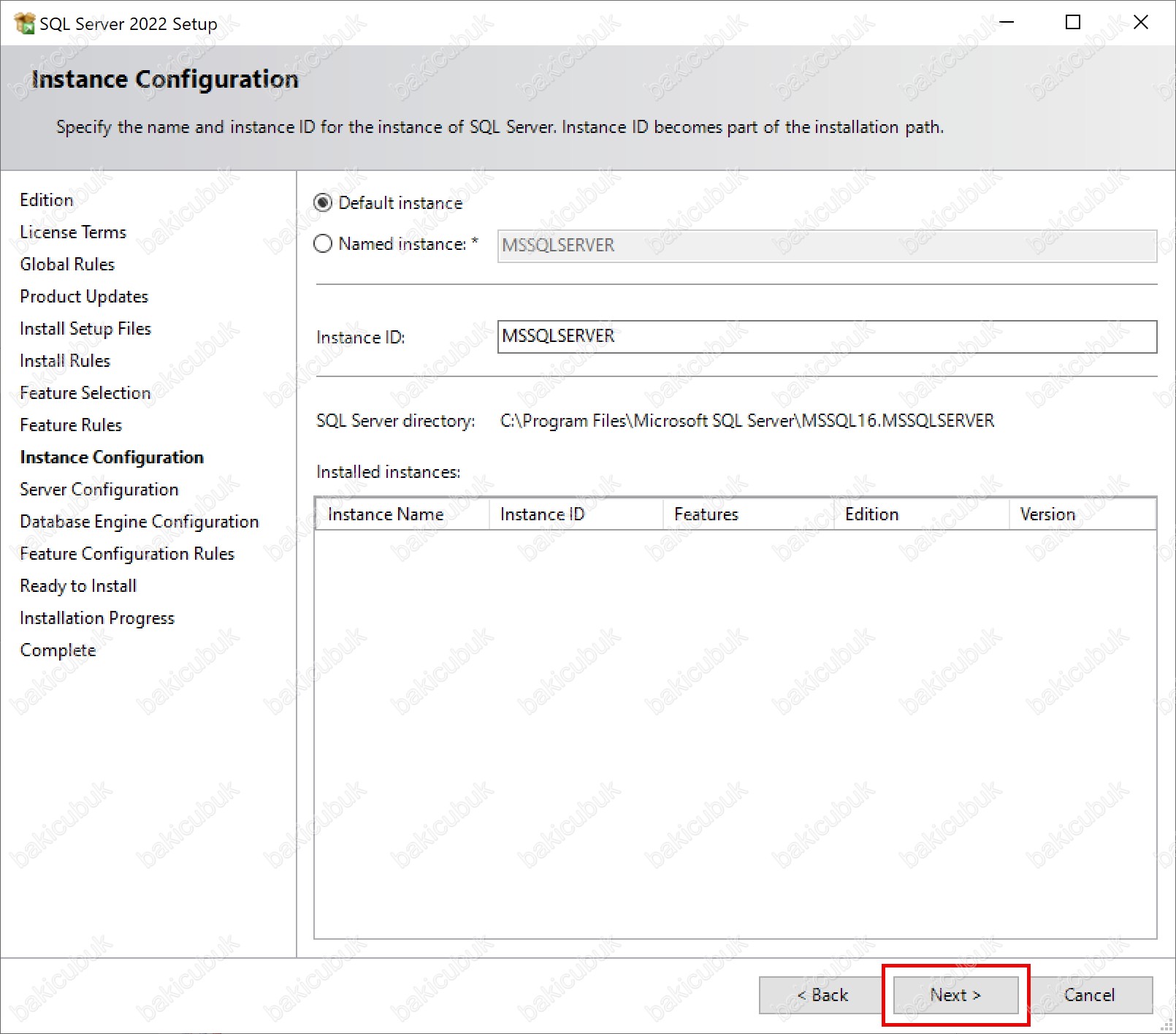1176x1034 pixels.
Task: Click the Feature Configuration Rules step
Action: click(127, 553)
